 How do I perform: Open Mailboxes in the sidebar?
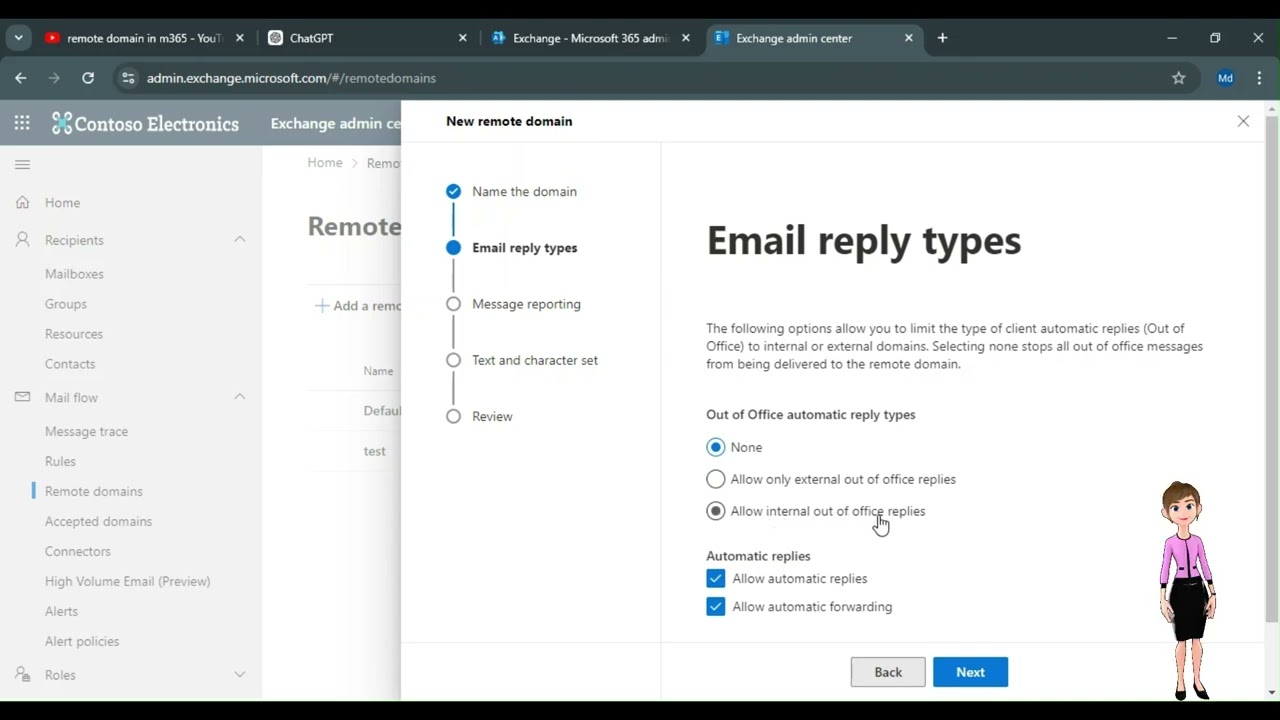(x=74, y=274)
